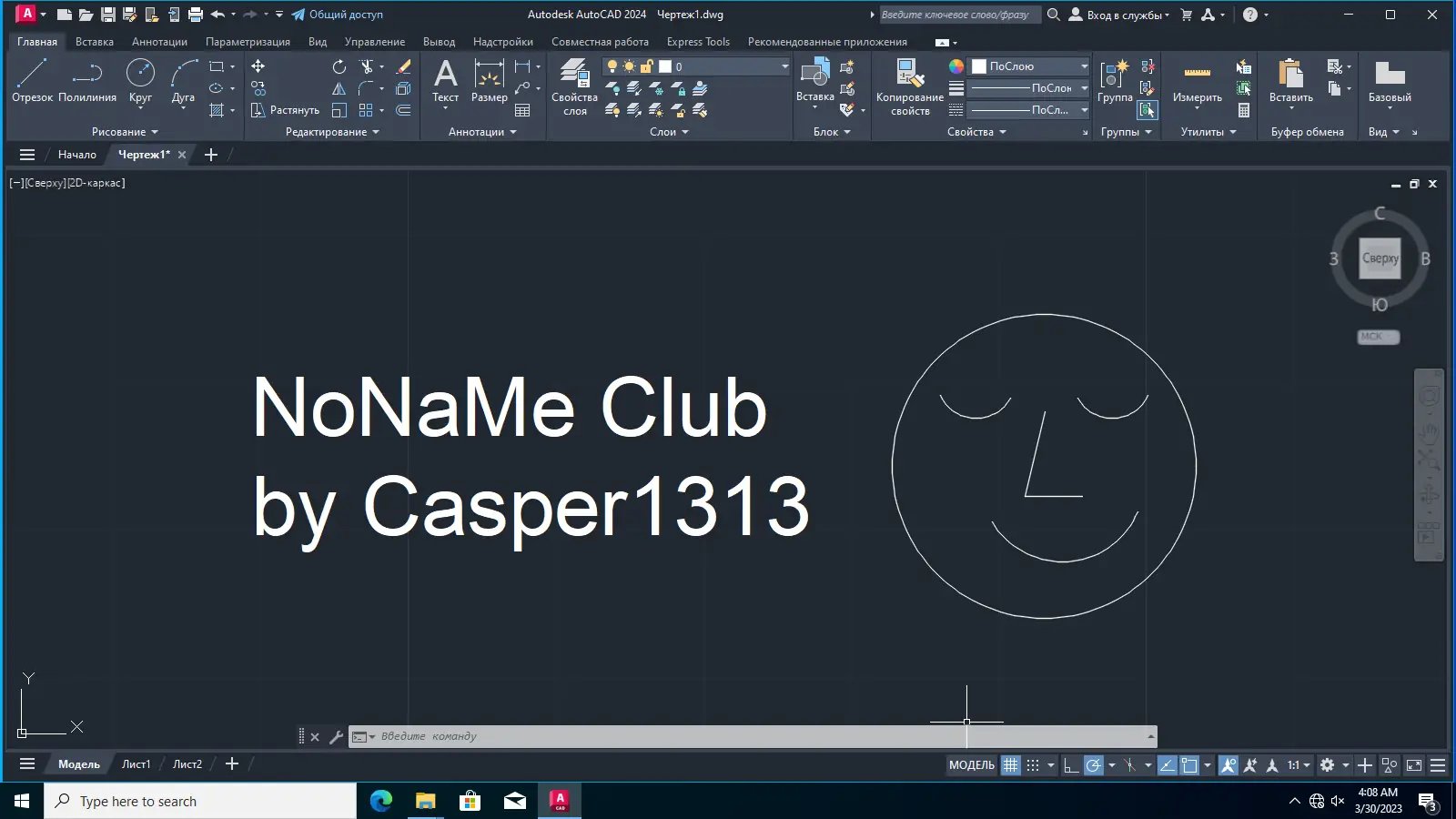Open the Параметризация ribbon tab
Viewport: 1456px width, 819px height.
pos(248,42)
